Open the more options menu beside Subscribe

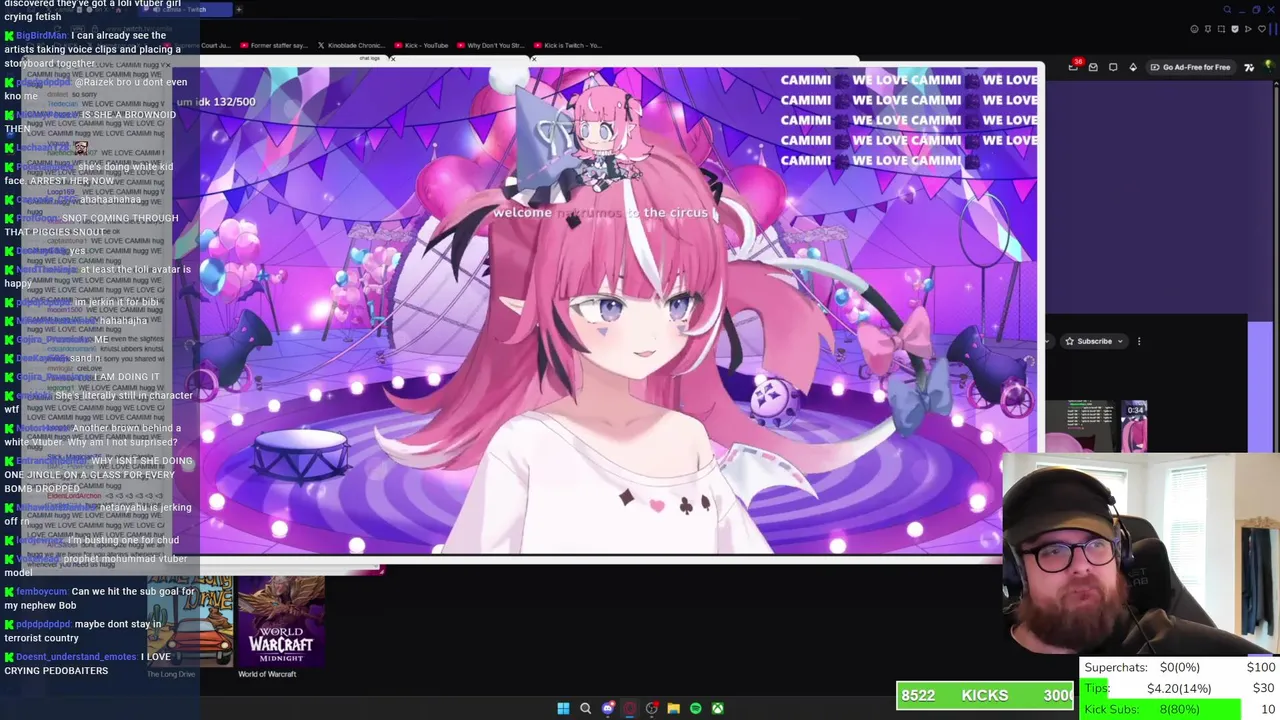[1139, 341]
